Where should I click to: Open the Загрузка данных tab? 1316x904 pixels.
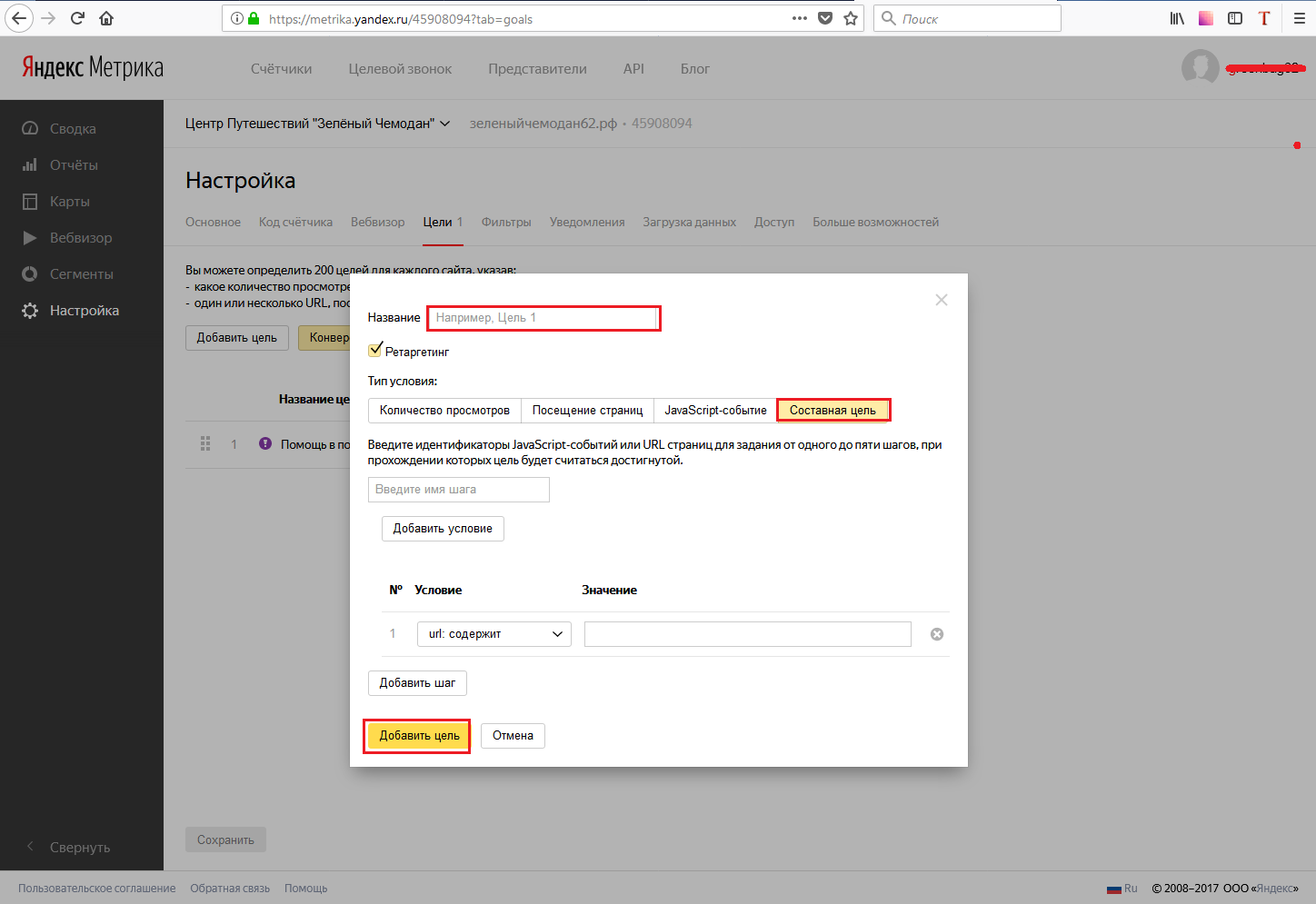click(689, 222)
